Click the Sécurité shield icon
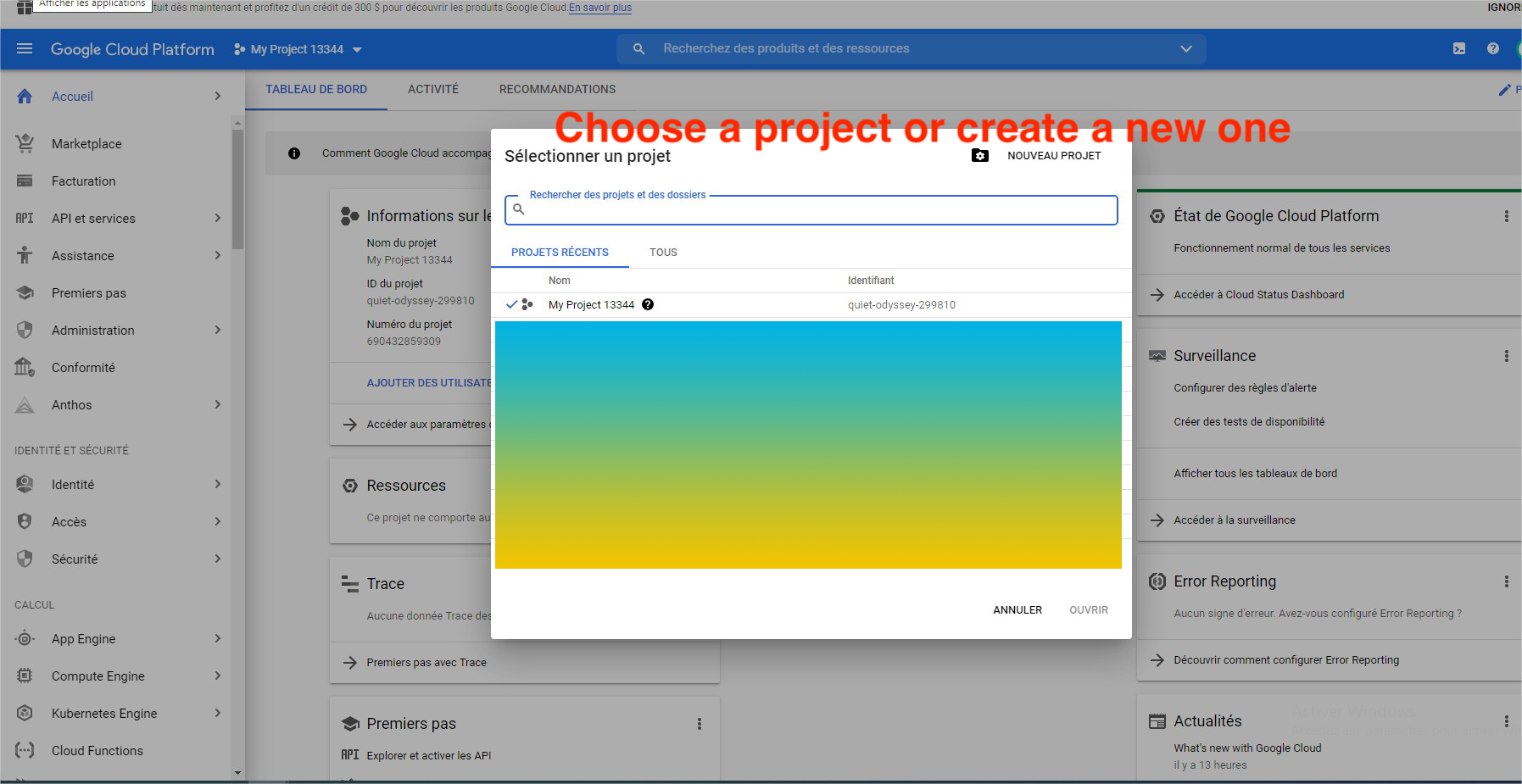The width and height of the screenshot is (1522, 784). pyautogui.click(x=25, y=559)
